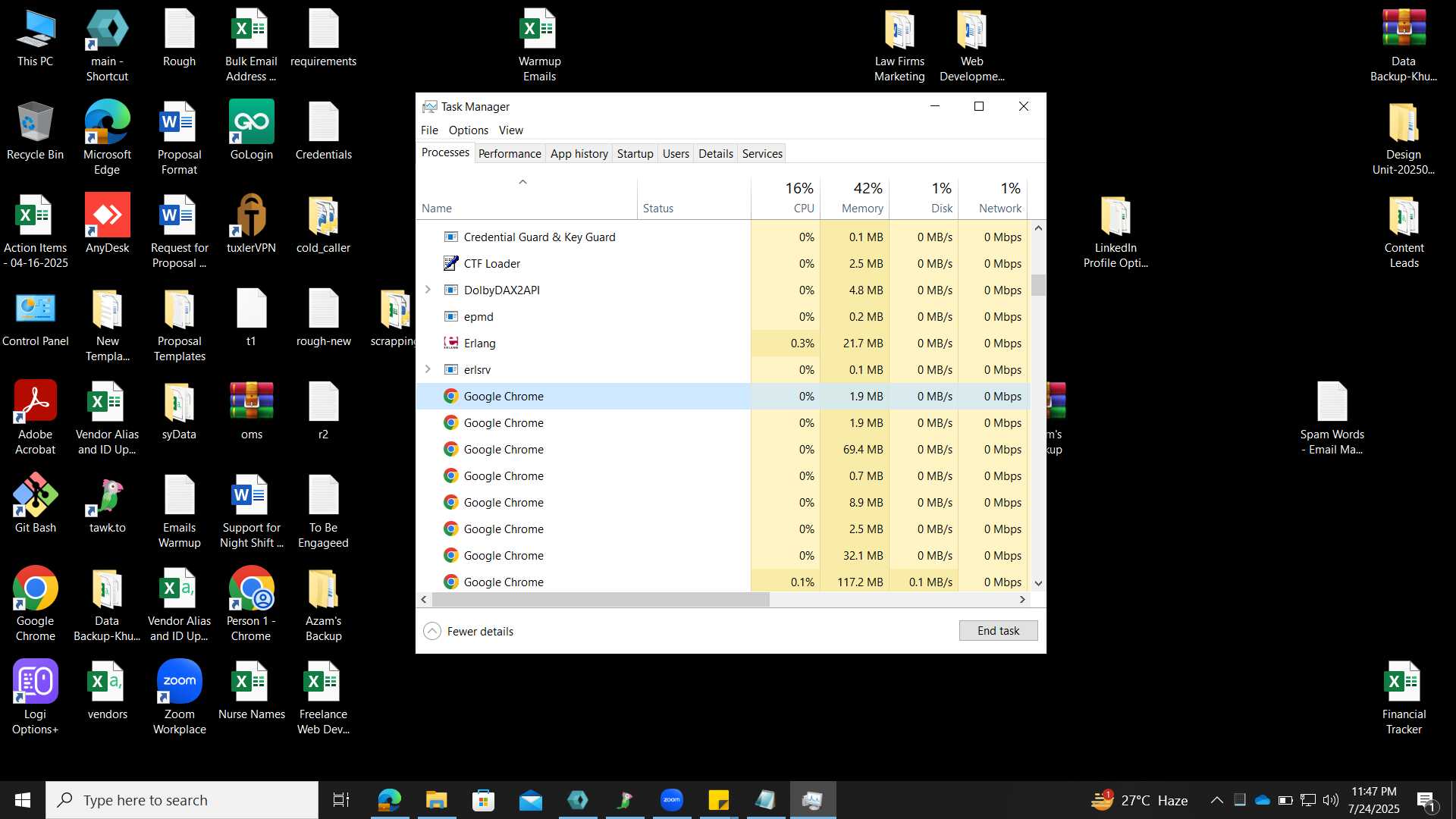
Task: Click the horizontal scrollbar thumb in Task Manager
Action: click(x=601, y=599)
